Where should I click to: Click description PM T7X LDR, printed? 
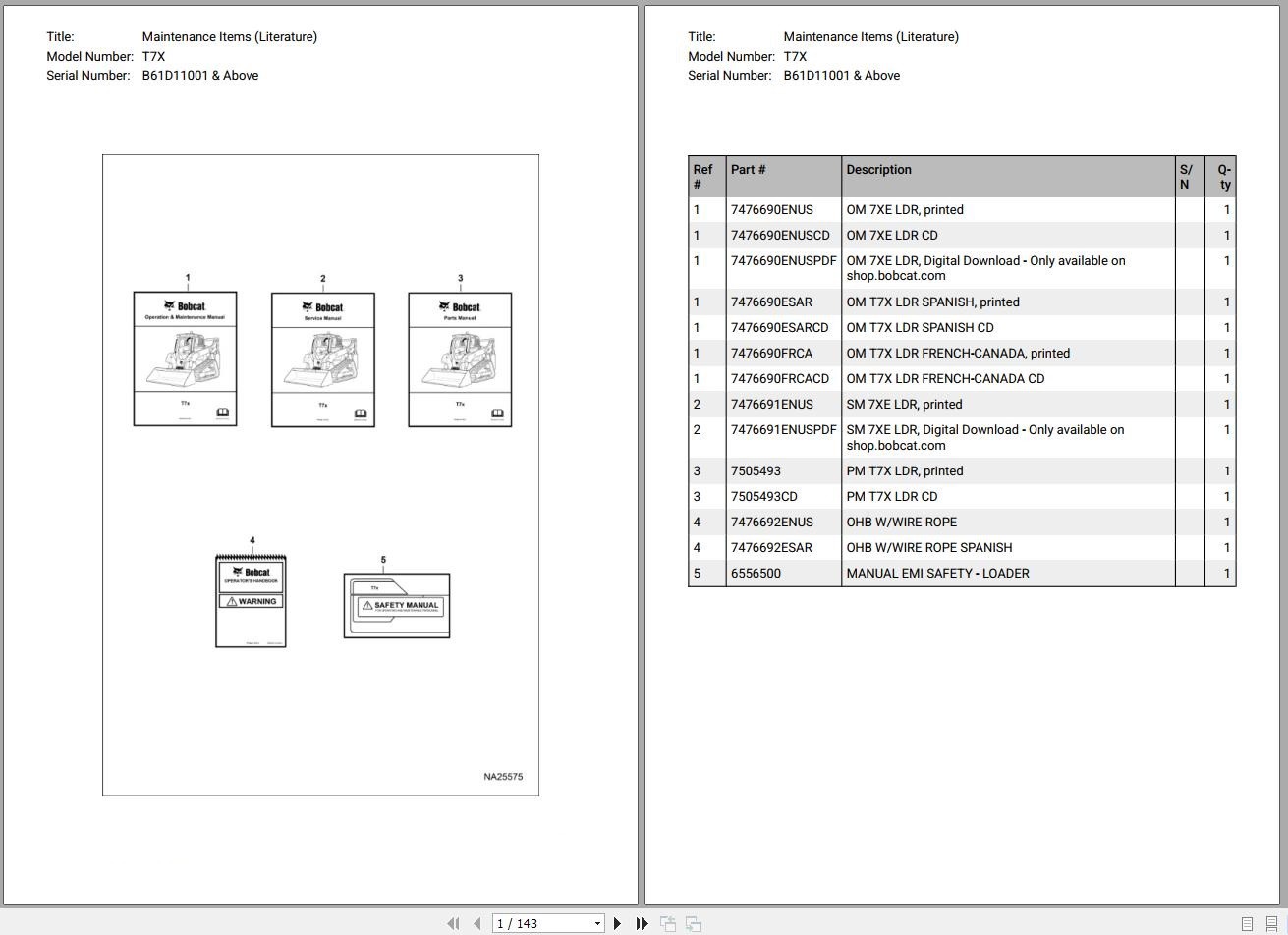(905, 471)
